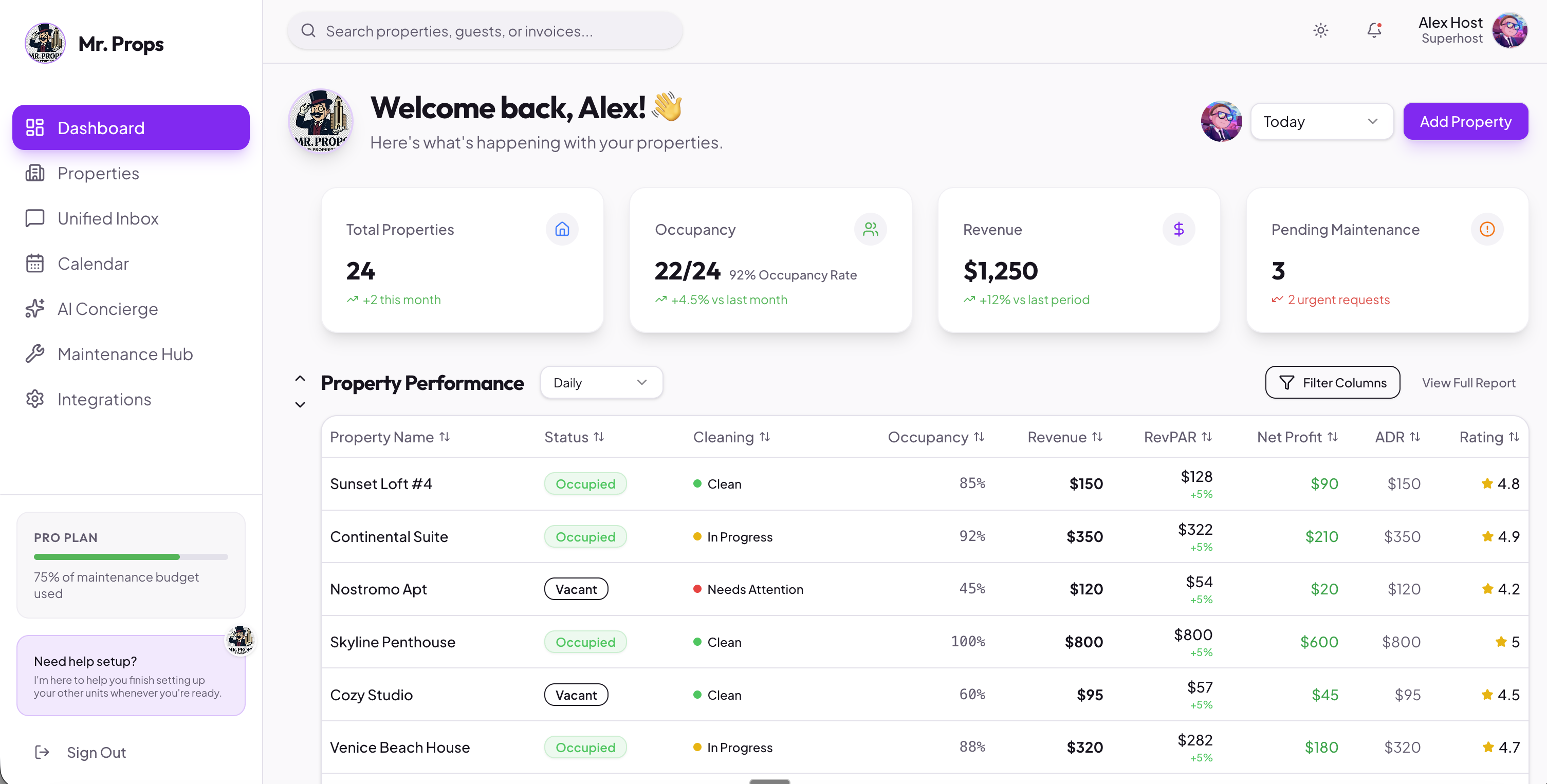
Task: Open View Full Report link
Action: click(x=1468, y=383)
